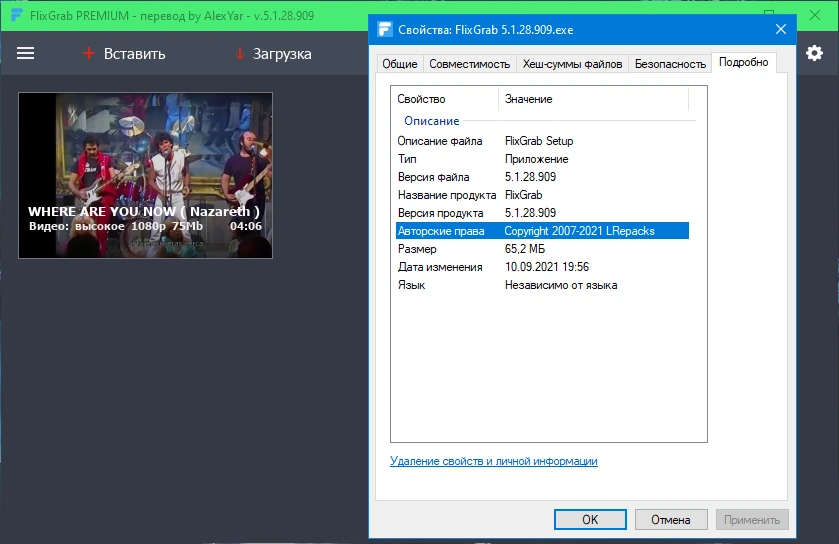Click the FlixGrab logo in title bar
This screenshot has height=544, width=839.
click(17, 16)
